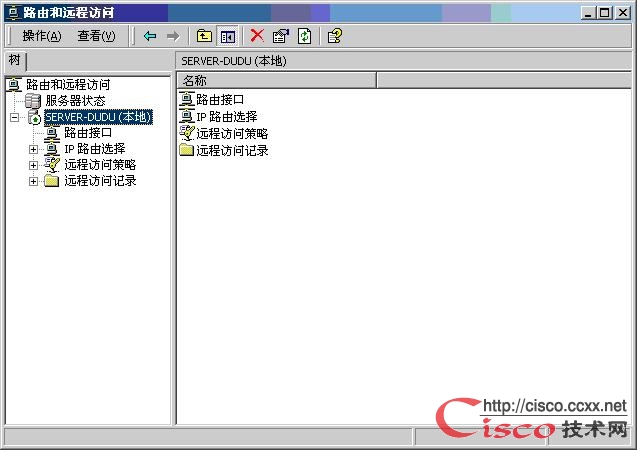Click the 远程访问记录 folder icon in tree

[x=52, y=181]
